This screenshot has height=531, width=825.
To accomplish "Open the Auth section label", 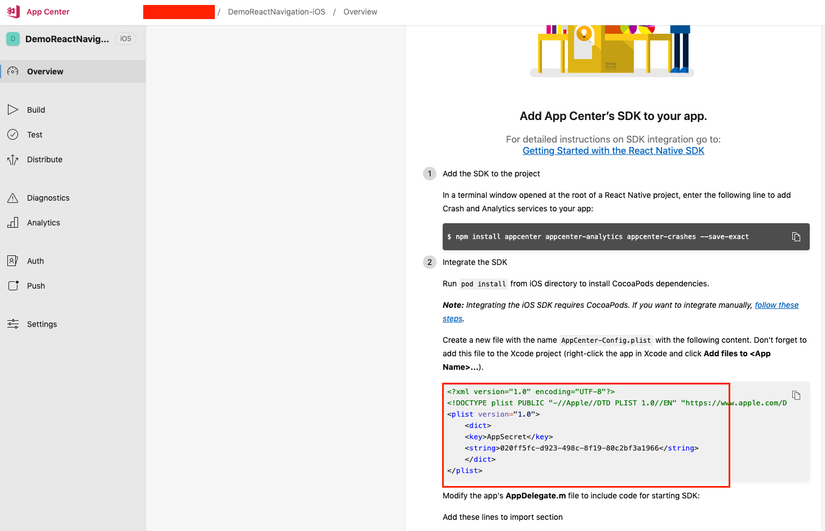I will click(35, 261).
